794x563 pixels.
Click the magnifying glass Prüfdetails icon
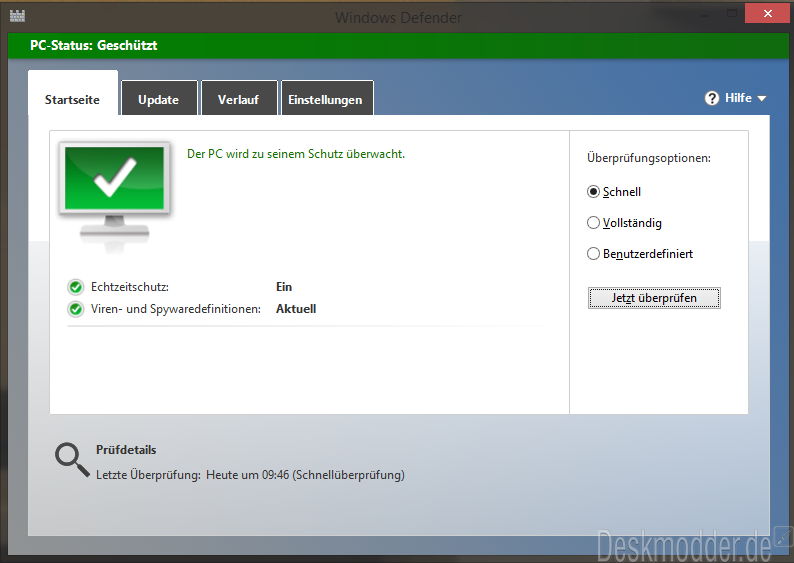click(x=72, y=460)
